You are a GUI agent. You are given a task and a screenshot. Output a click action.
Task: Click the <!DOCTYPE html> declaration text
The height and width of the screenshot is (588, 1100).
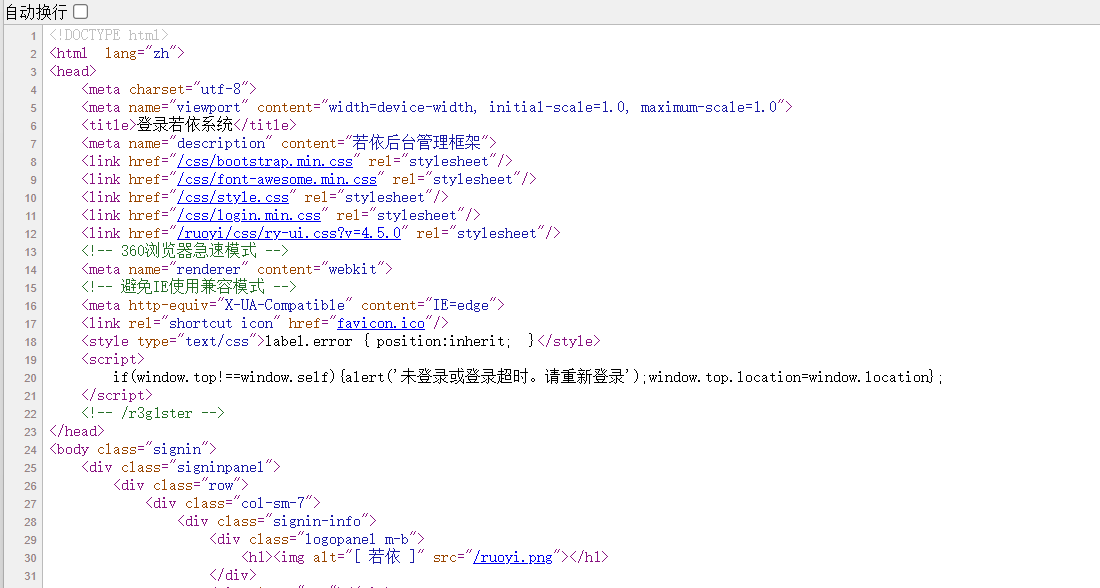tap(109, 35)
